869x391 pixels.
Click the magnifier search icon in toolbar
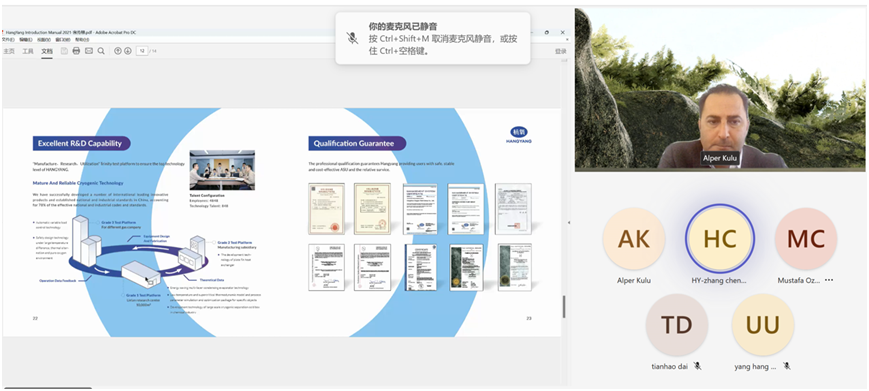[x=101, y=51]
